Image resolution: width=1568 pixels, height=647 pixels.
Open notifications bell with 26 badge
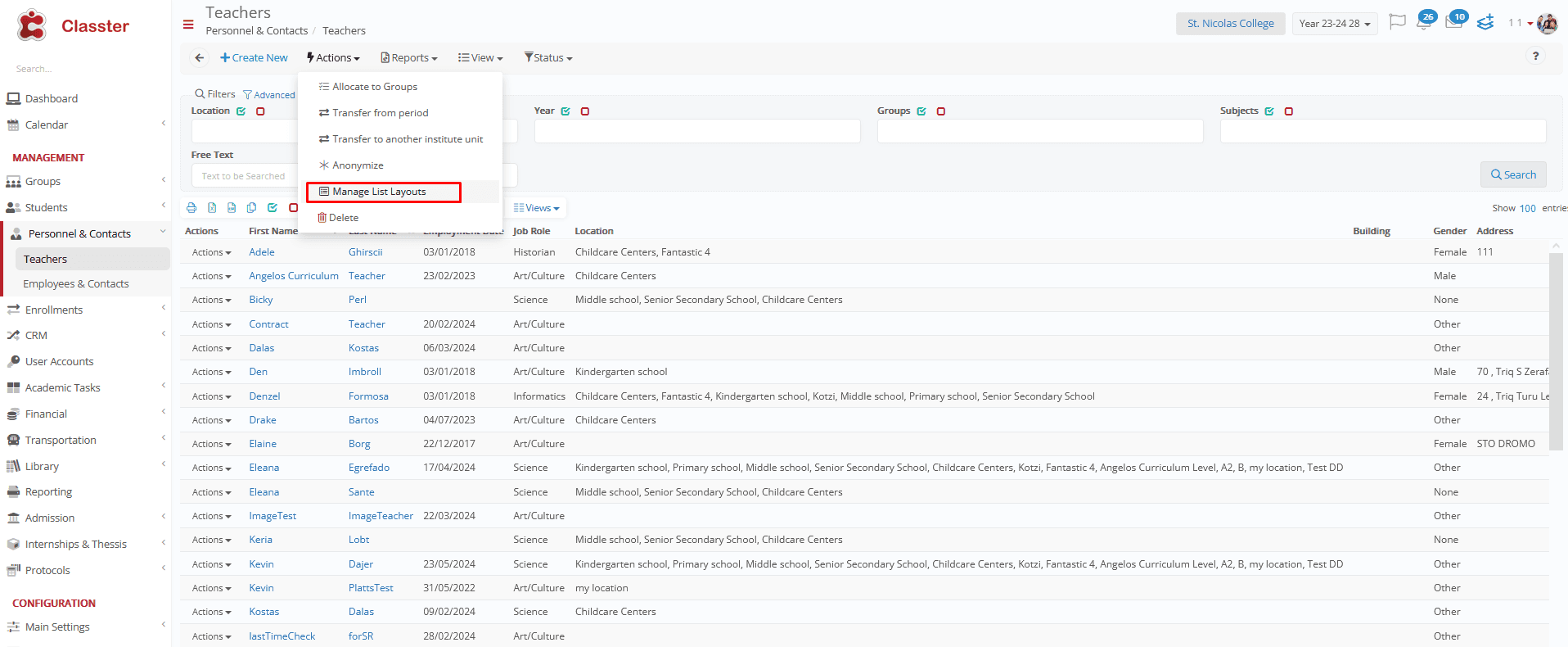(x=1425, y=21)
